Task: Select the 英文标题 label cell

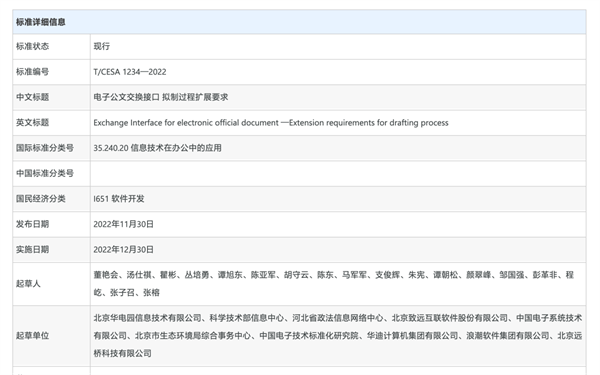Action: 51,123
